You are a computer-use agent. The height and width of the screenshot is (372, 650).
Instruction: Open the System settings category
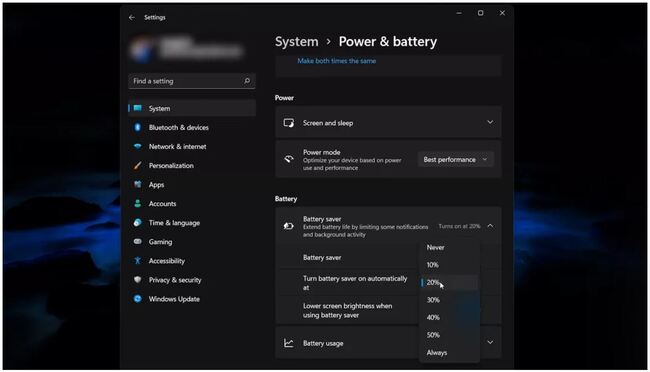(192, 108)
